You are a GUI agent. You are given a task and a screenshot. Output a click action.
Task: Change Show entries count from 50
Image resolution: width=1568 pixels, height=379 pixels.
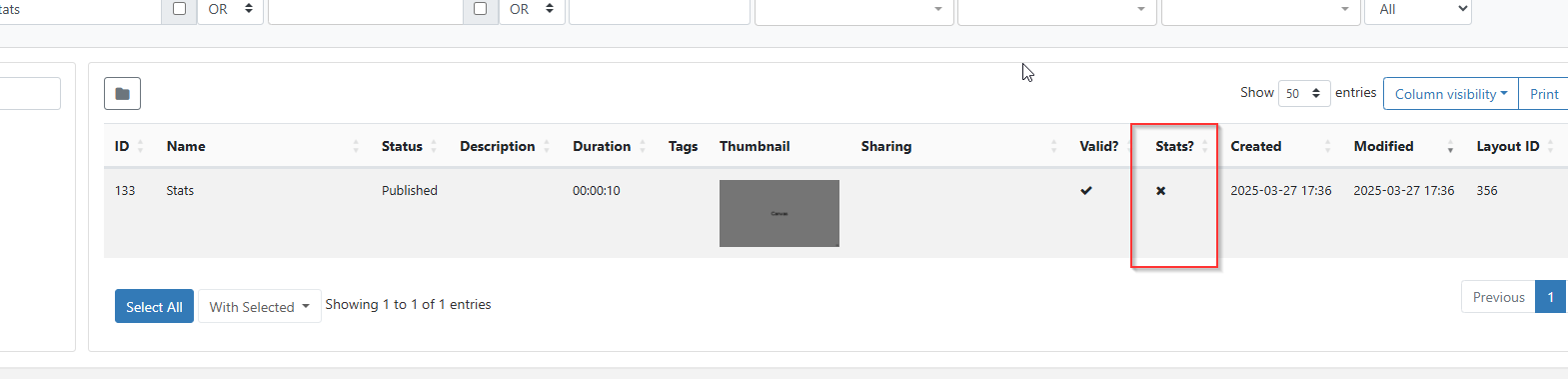[x=1304, y=93]
